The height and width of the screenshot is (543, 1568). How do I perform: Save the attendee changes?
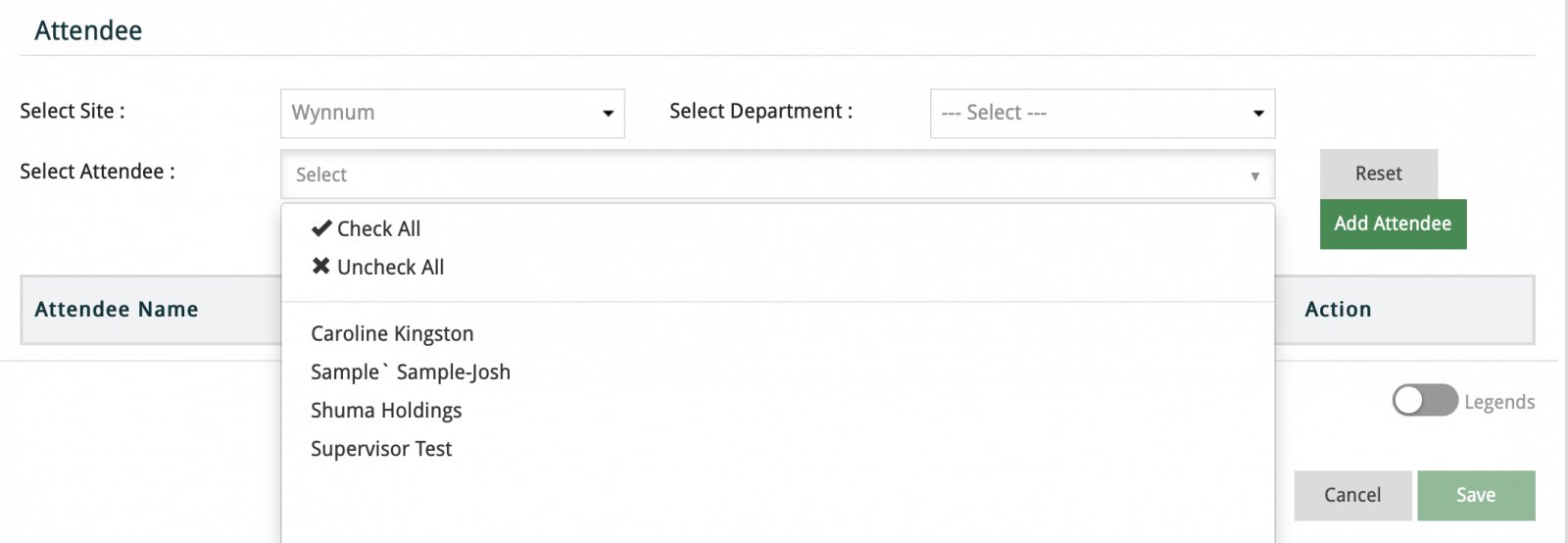coord(1476,495)
